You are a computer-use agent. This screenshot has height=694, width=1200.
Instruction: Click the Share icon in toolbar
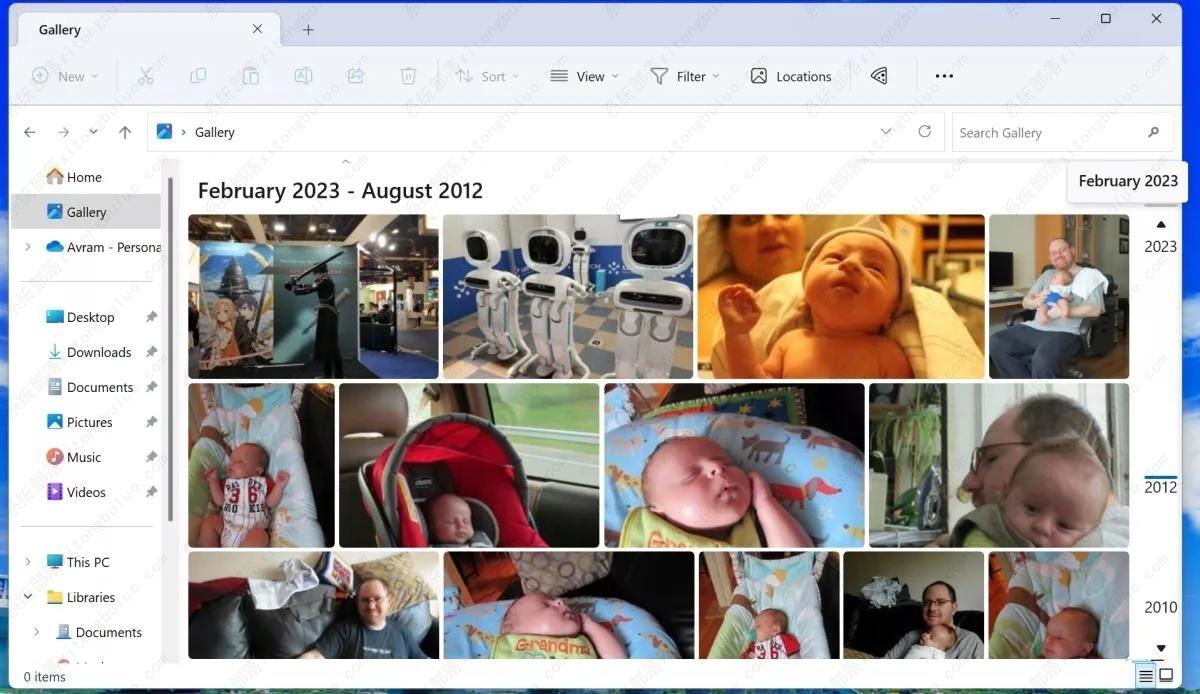355,76
